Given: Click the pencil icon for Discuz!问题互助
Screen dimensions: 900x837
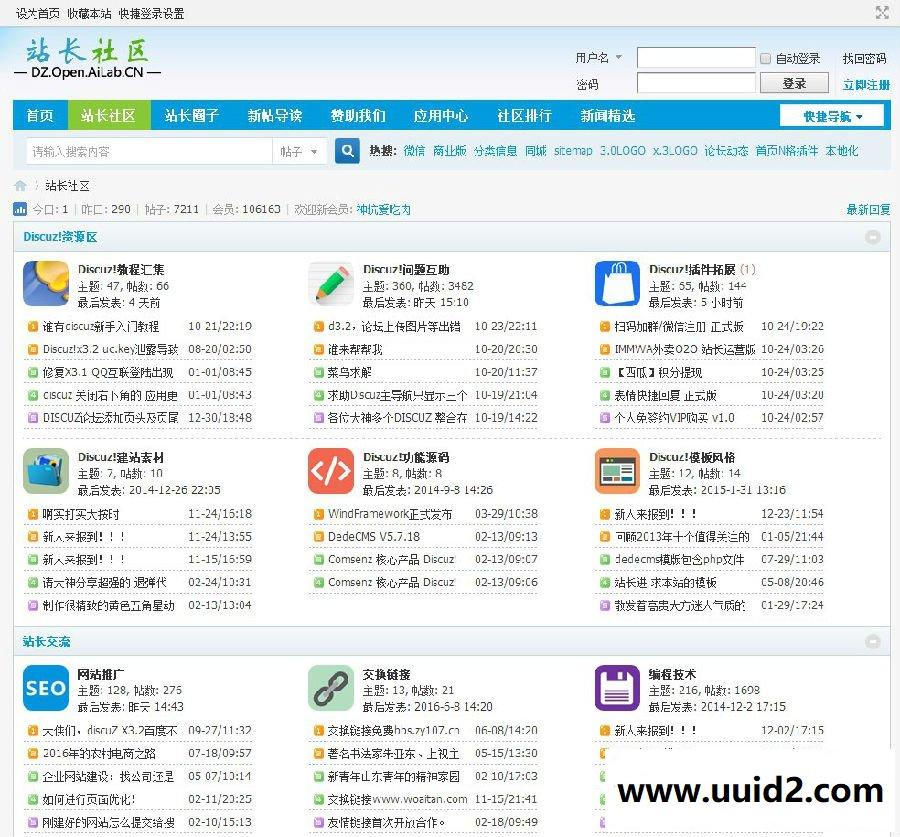Looking at the screenshot, I should 331,282.
